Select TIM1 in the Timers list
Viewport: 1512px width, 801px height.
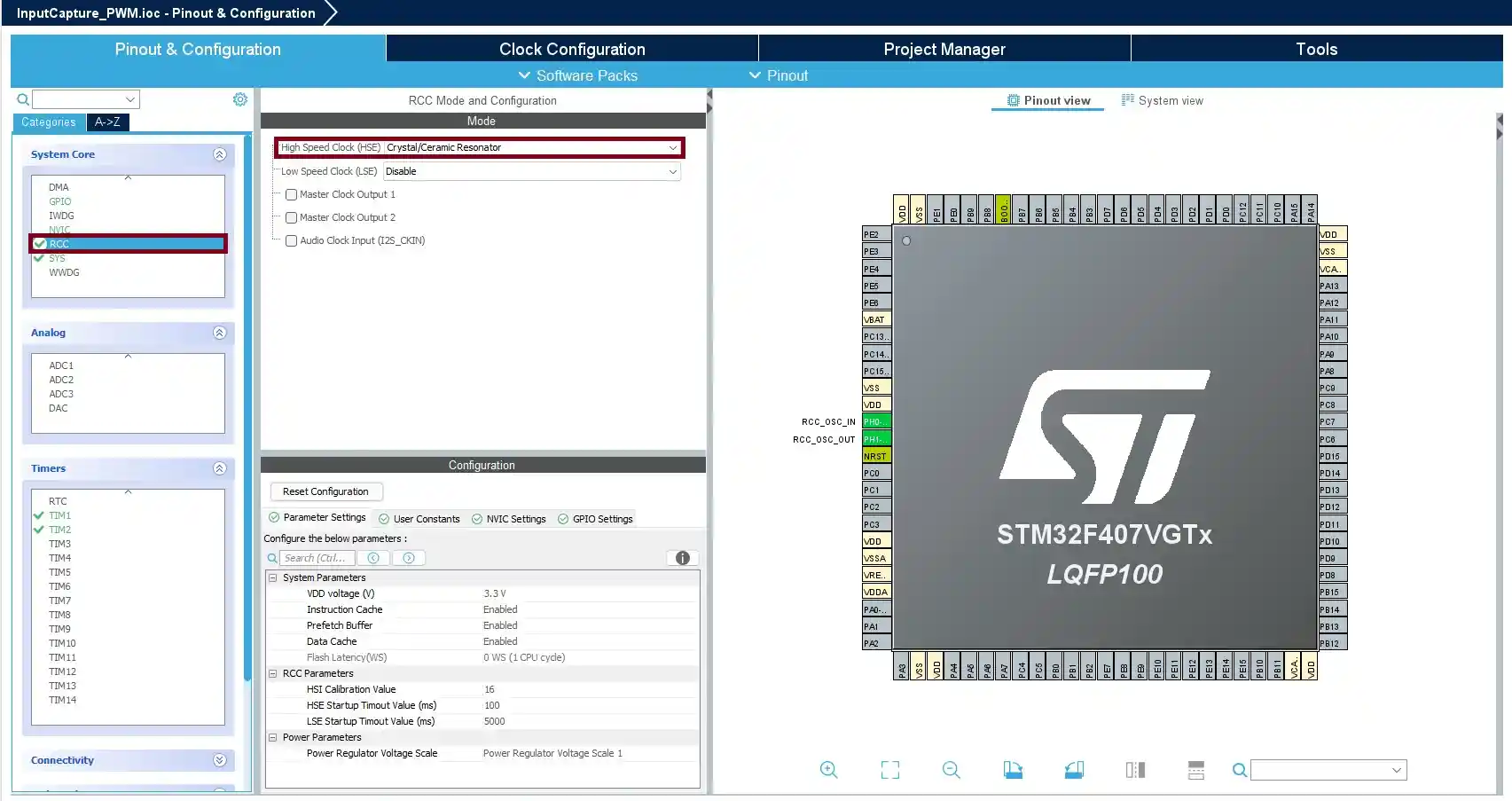click(59, 515)
